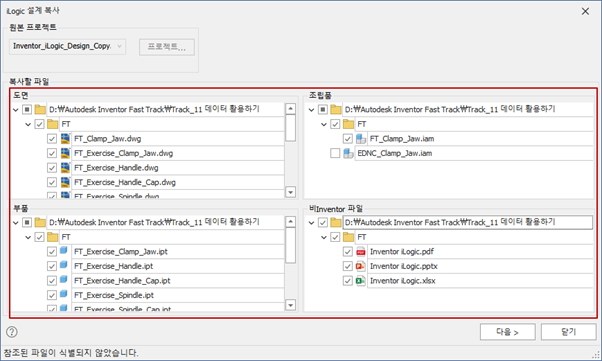Click the FT_Exercise_Clamp_Jaw.ipt part icon
Viewport: 602px width, 361px height.
(64, 251)
